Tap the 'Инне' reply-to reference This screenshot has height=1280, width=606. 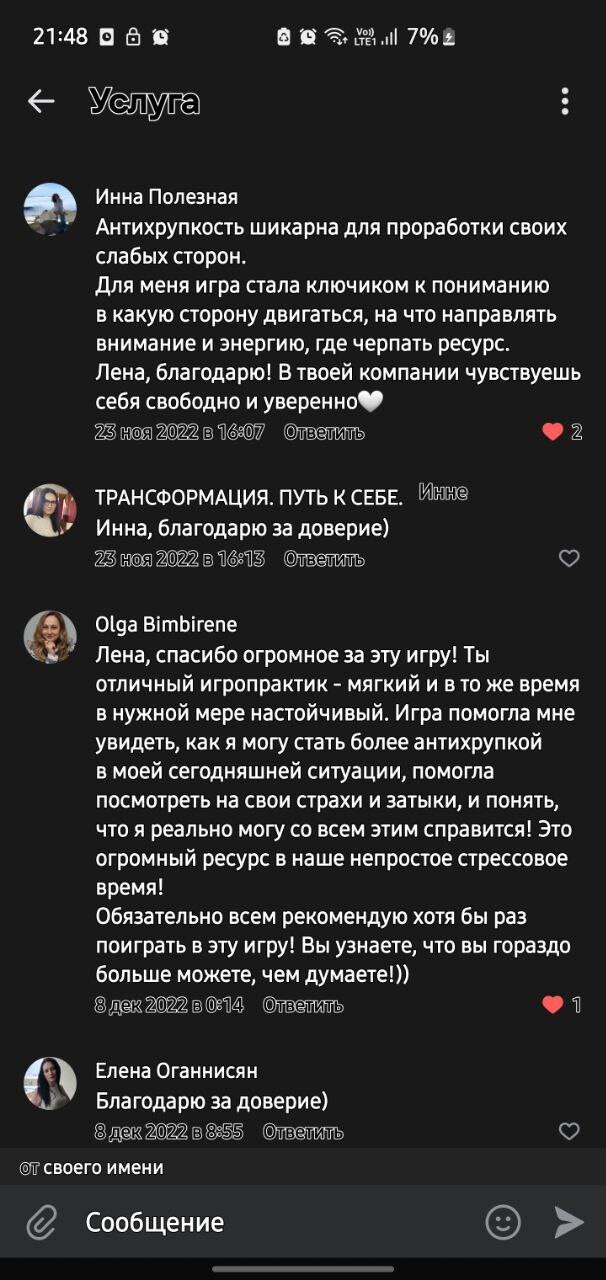(443, 492)
